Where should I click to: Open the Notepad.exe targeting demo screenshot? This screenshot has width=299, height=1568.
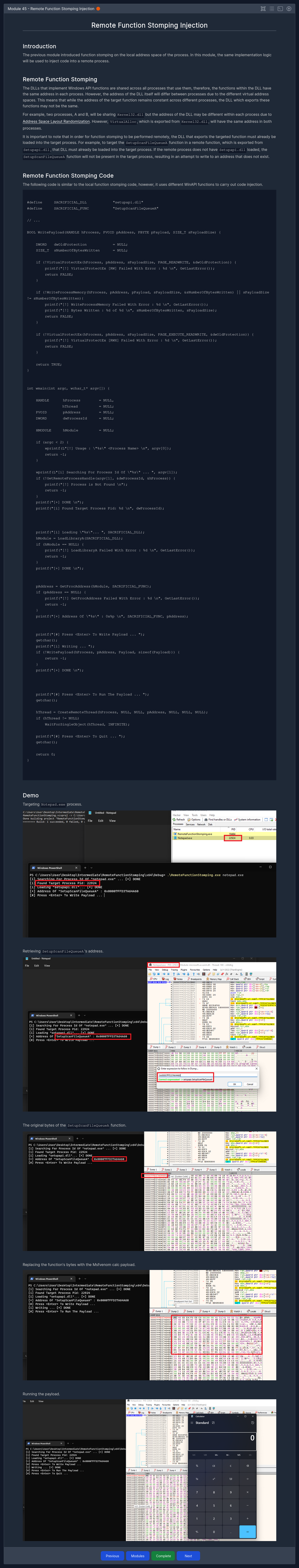point(149,874)
